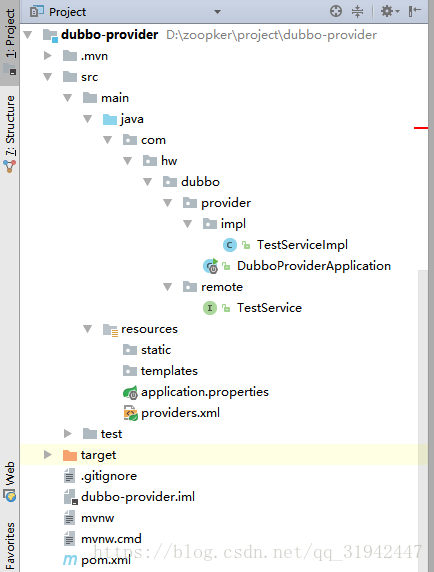This screenshot has width=434, height=572.
Task: Collapse the impl package
Action: (x=187, y=224)
